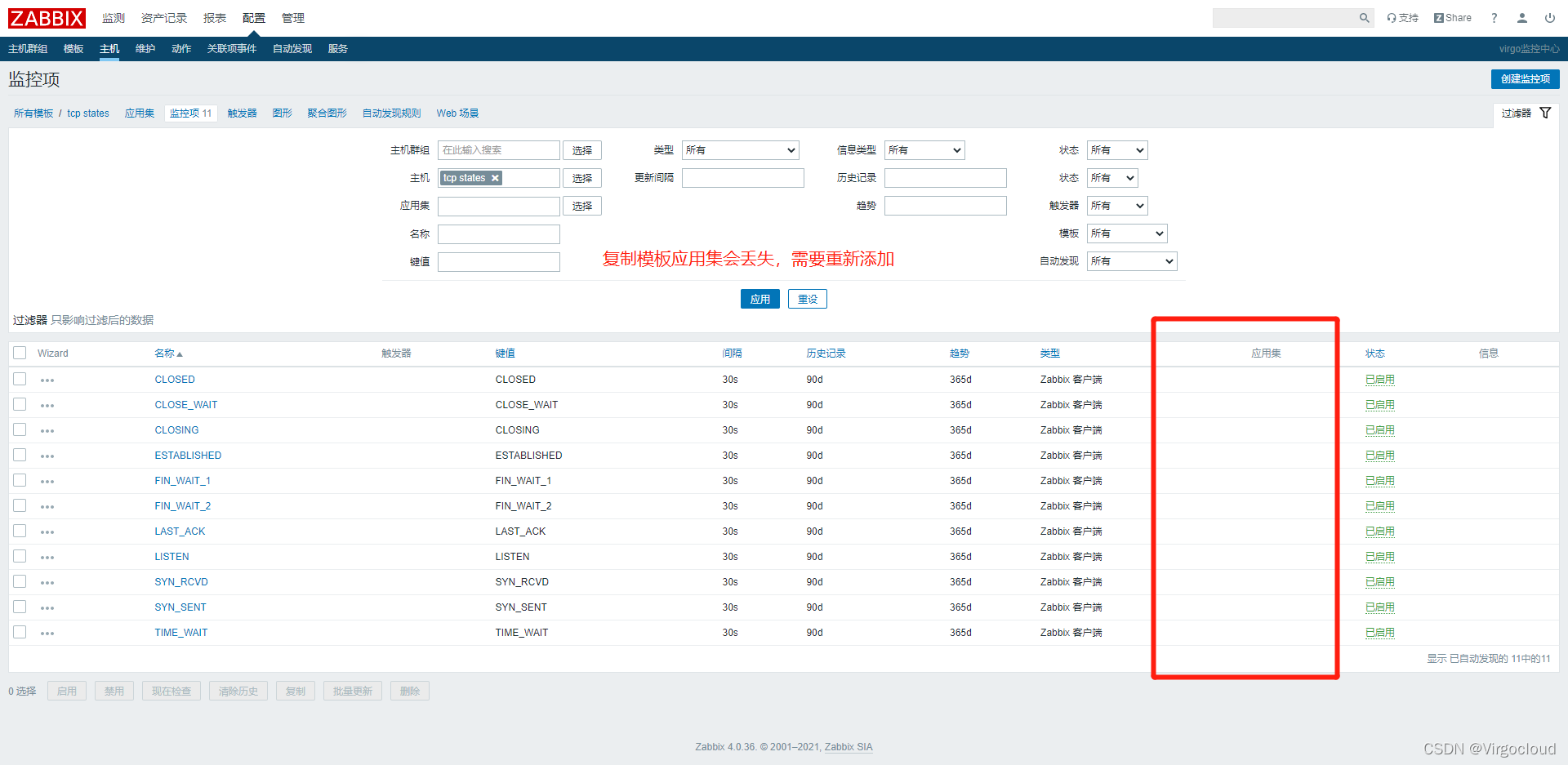Click the ZABBIX logo
Screen dimensions: 1568x765
click(x=47, y=18)
